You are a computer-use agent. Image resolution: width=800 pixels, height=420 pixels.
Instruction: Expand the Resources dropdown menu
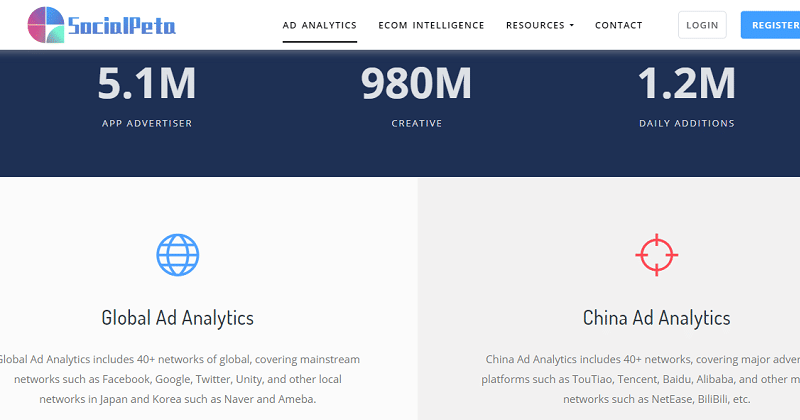[x=535, y=25]
